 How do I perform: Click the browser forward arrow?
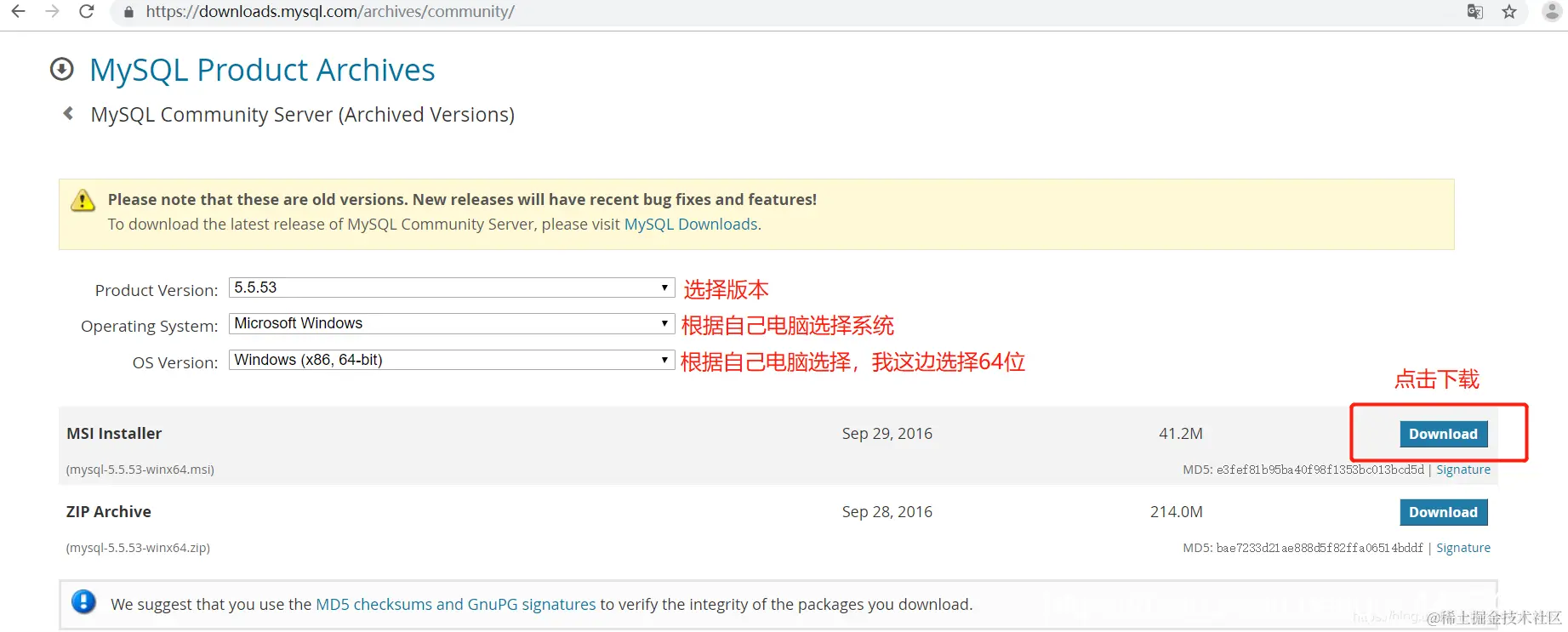coord(53,12)
